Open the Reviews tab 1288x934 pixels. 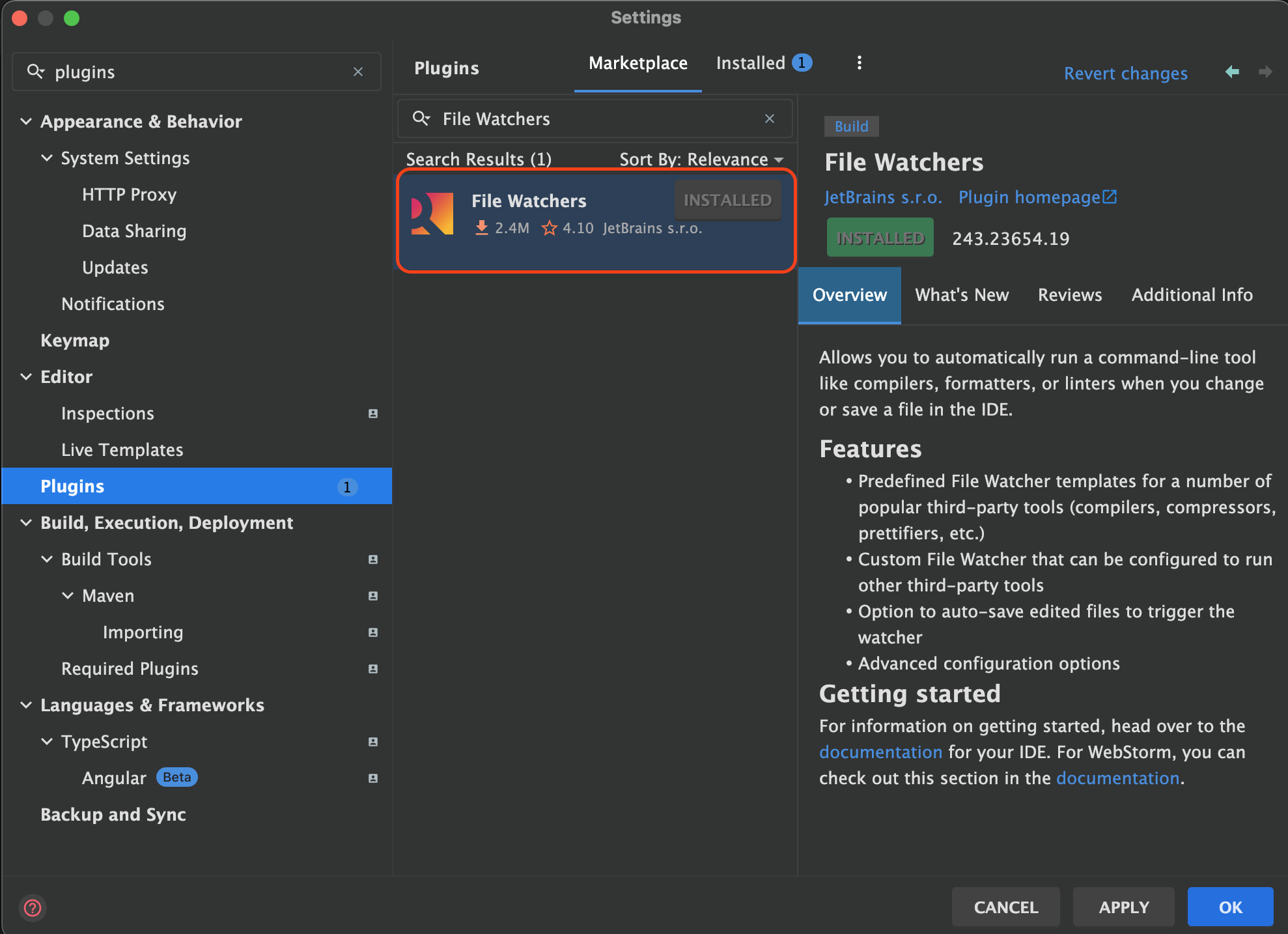(x=1069, y=295)
